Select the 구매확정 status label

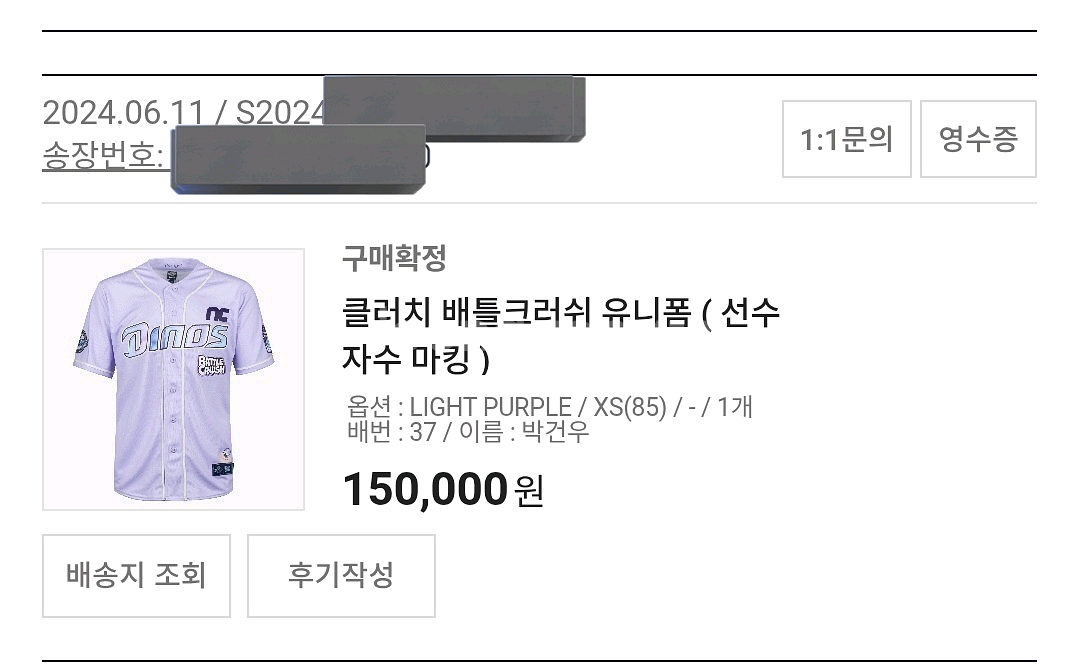click(394, 258)
